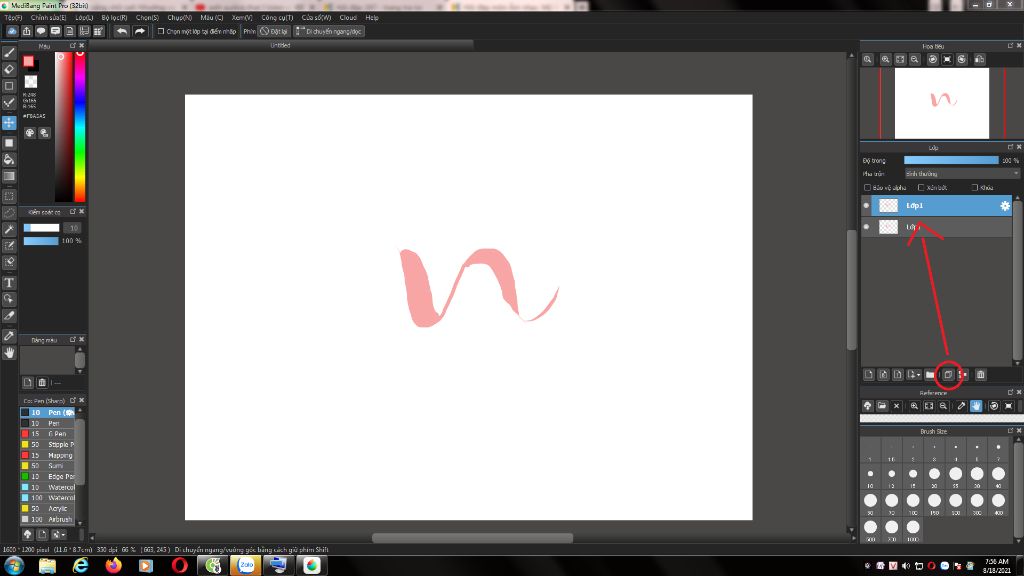Click the 'Đặt lại' reset button
This screenshot has width=1024, height=576.
coord(274,31)
